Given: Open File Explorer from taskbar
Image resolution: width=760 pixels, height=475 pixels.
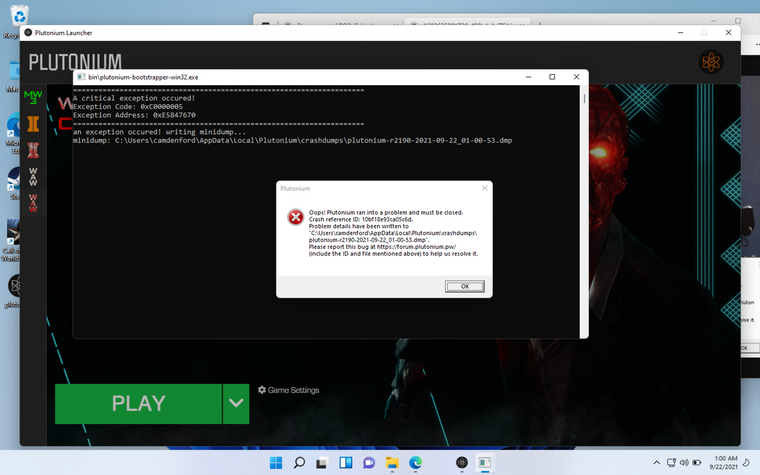Looking at the screenshot, I should point(392,463).
